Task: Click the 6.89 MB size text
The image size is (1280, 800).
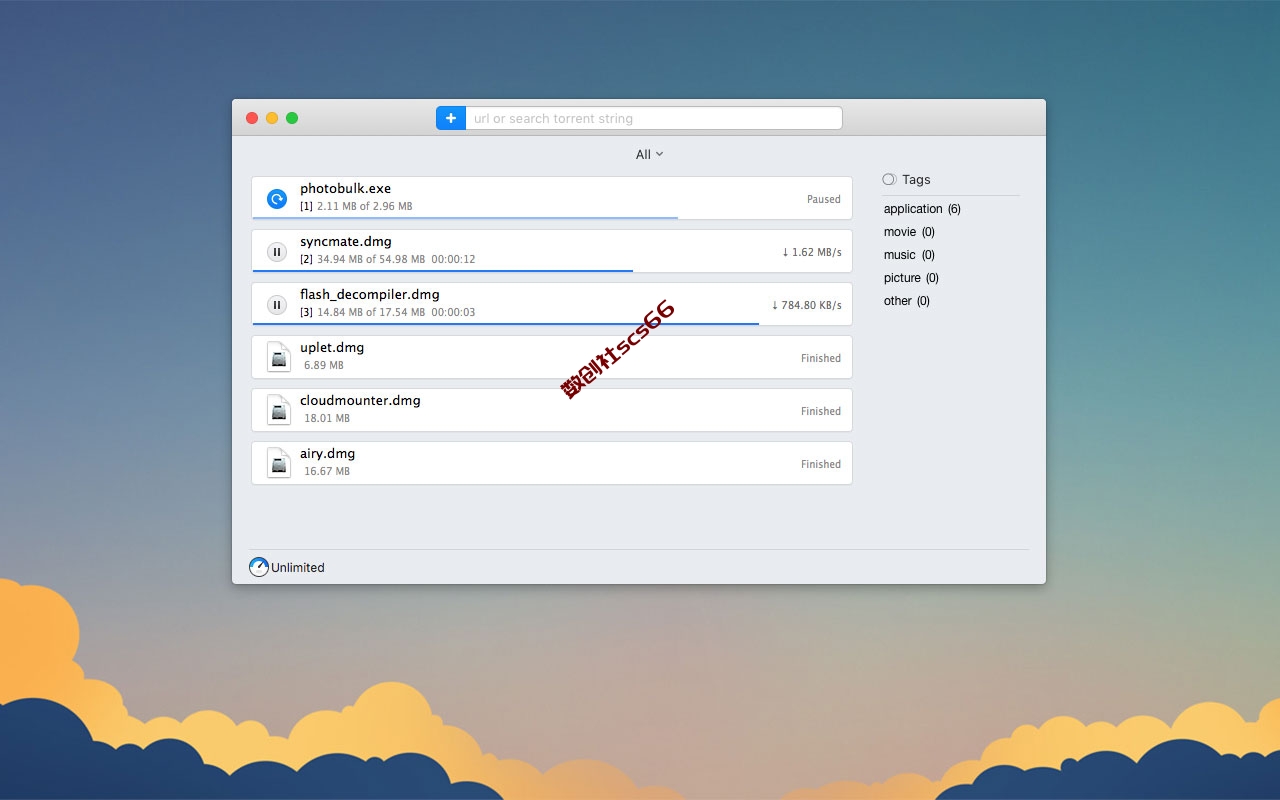Action: point(324,365)
